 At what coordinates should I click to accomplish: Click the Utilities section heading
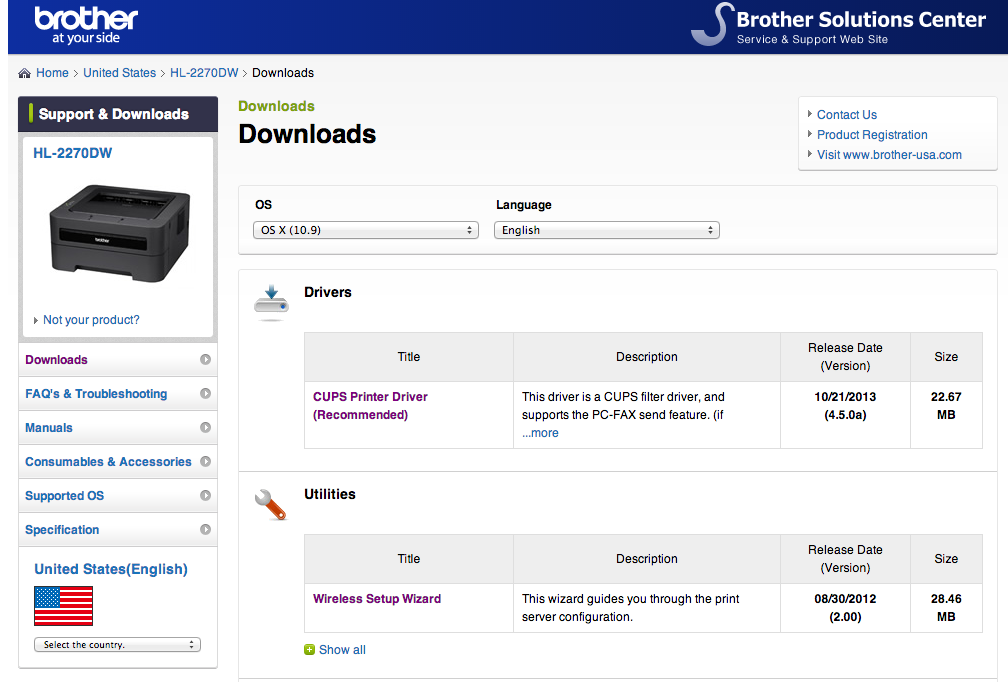pos(330,494)
